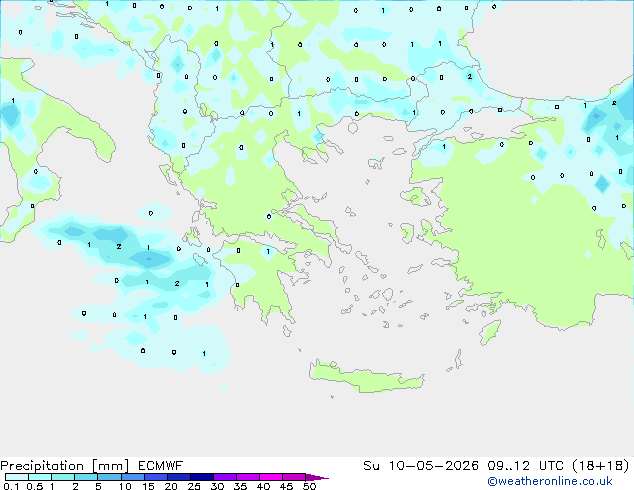
Task: Click the "40" legend scale label
Action: click(x=263, y=486)
